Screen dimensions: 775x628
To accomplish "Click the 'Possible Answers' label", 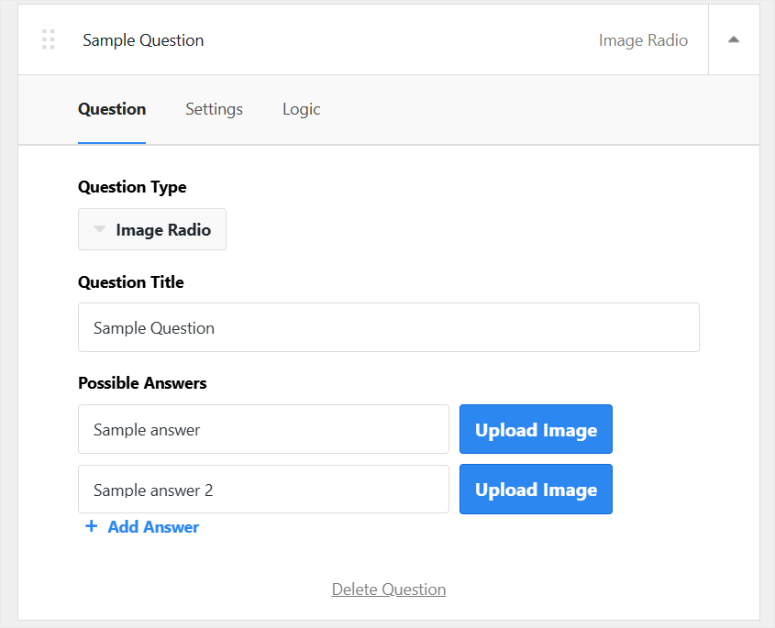I will 142,383.
